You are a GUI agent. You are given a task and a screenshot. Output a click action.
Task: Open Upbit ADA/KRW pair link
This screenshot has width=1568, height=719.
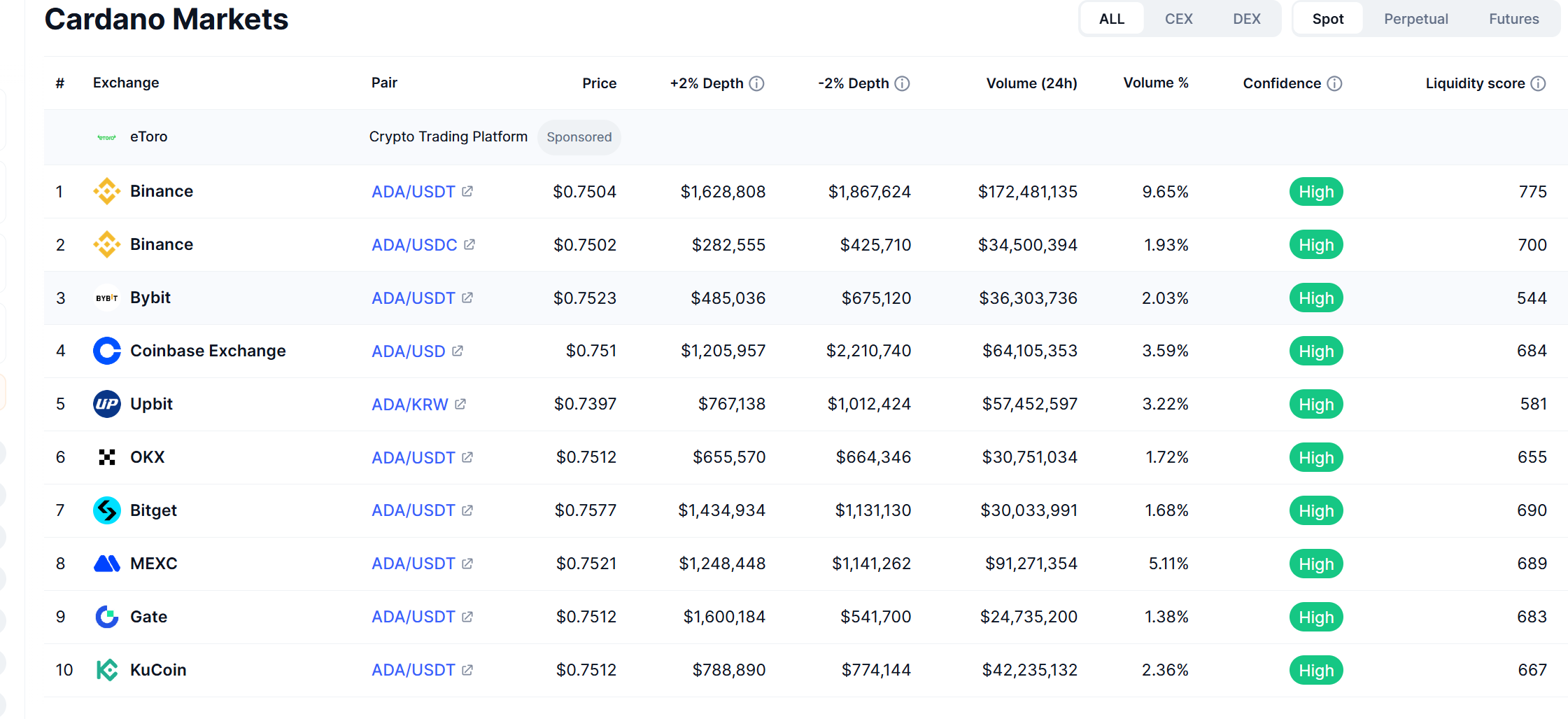[410, 404]
